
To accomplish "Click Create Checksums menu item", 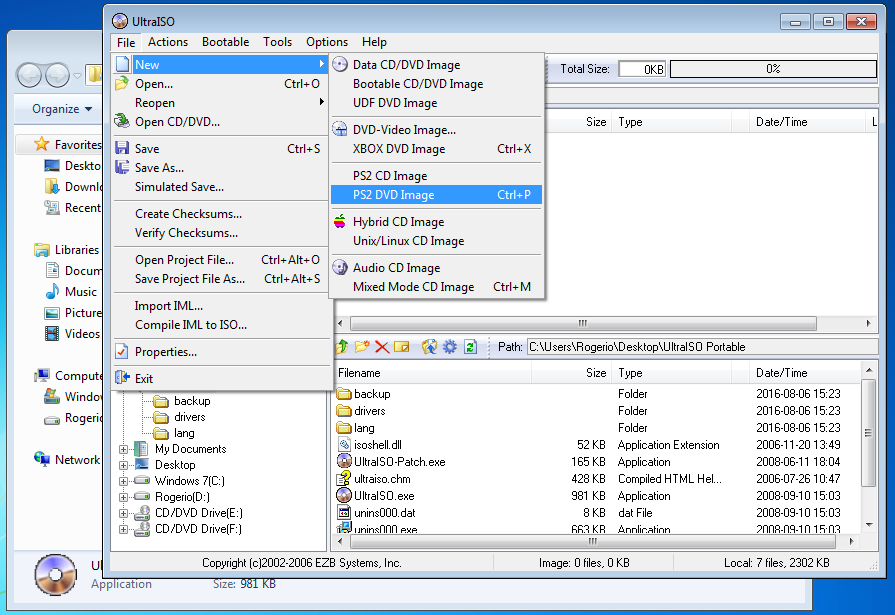I will click(188, 214).
